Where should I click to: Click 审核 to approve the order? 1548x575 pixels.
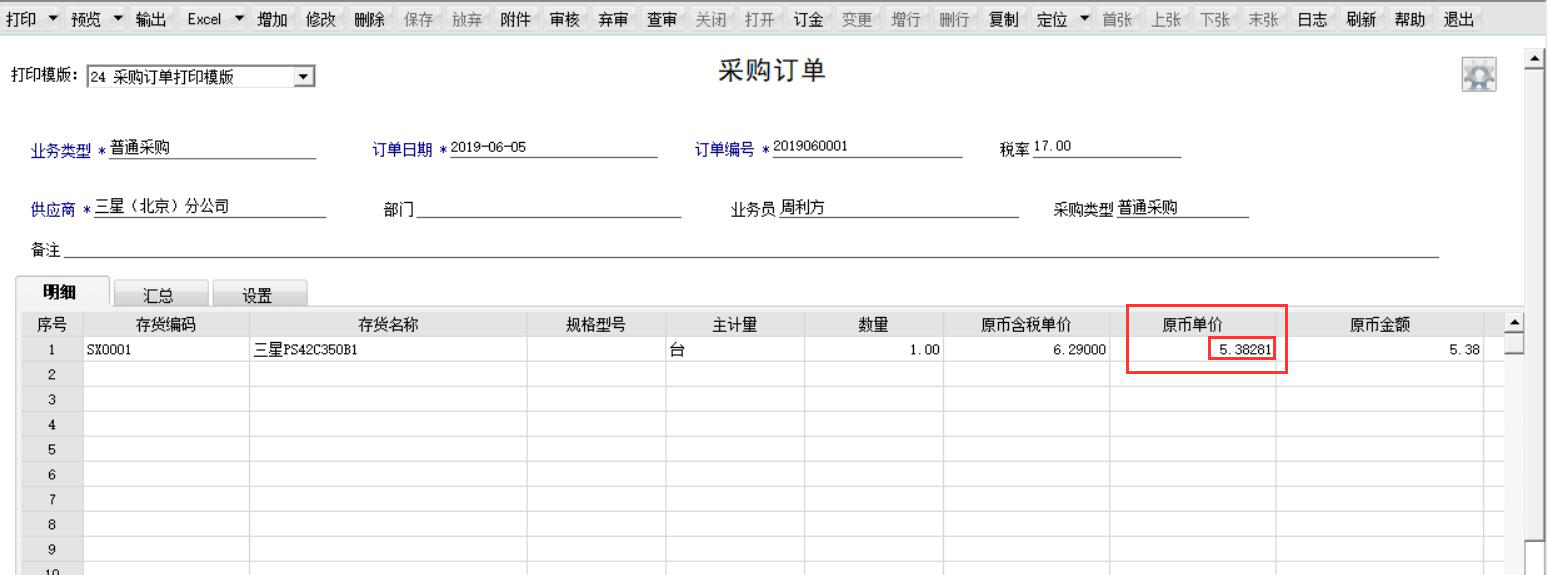[x=565, y=19]
